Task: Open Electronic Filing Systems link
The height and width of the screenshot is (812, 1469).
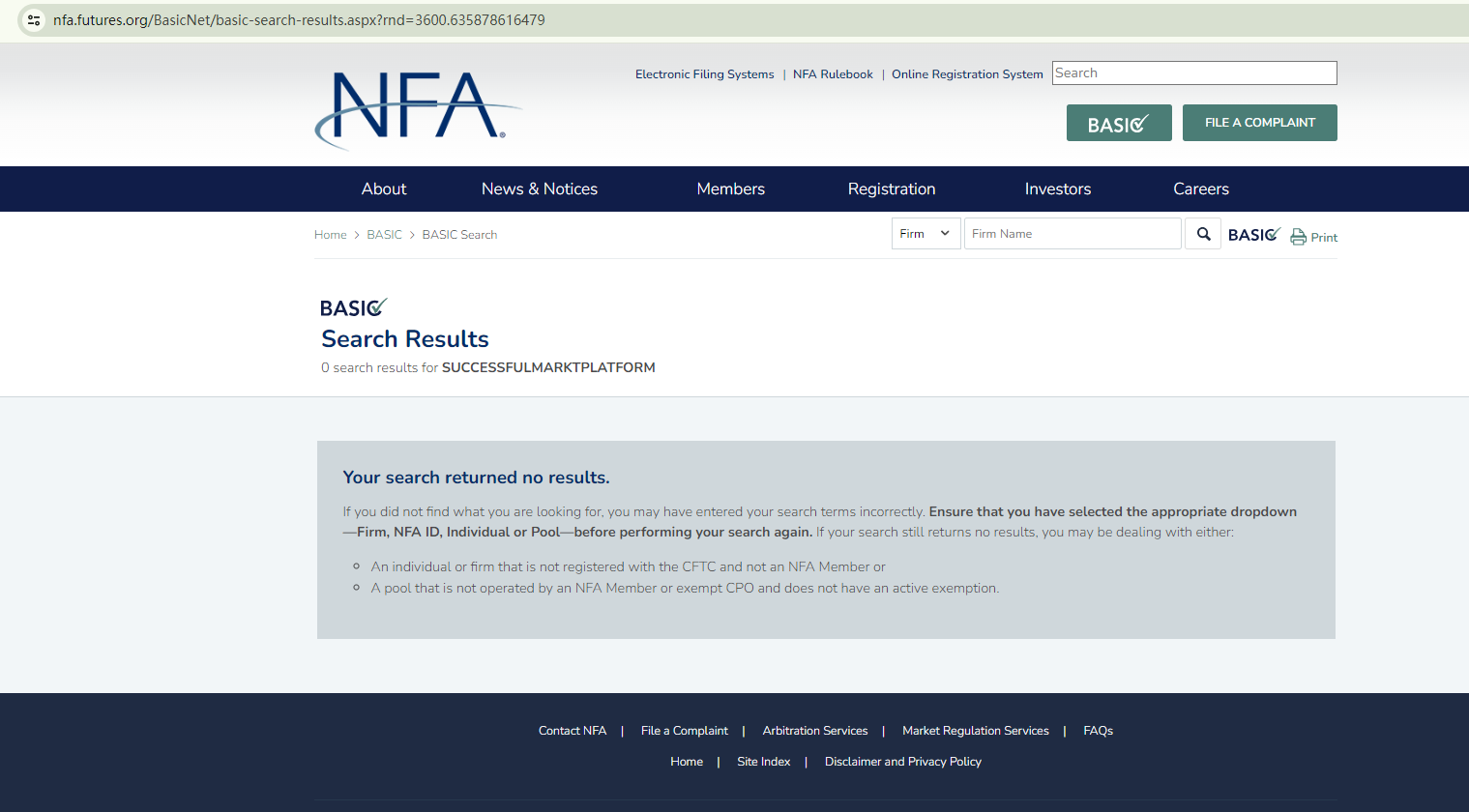Action: 705,74
